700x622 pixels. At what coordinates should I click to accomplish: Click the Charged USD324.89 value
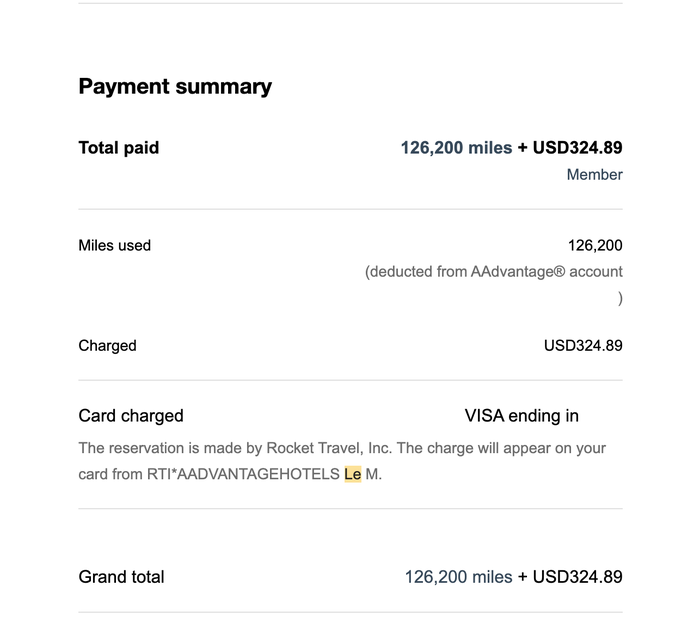click(583, 346)
